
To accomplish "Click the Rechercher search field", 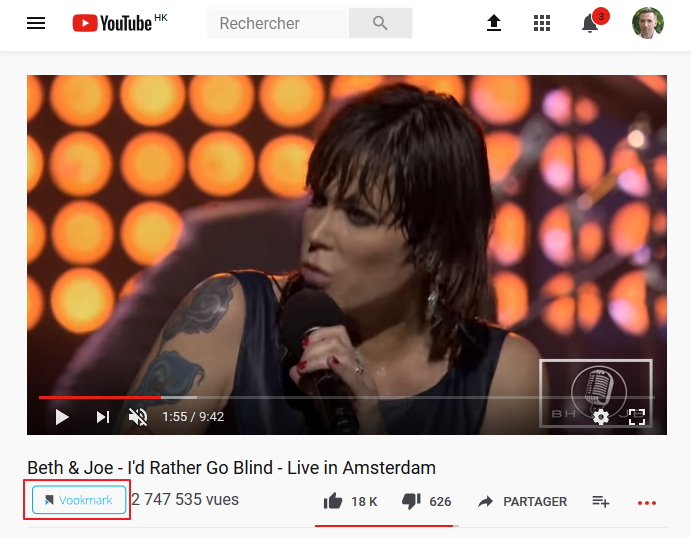I will (x=278, y=23).
